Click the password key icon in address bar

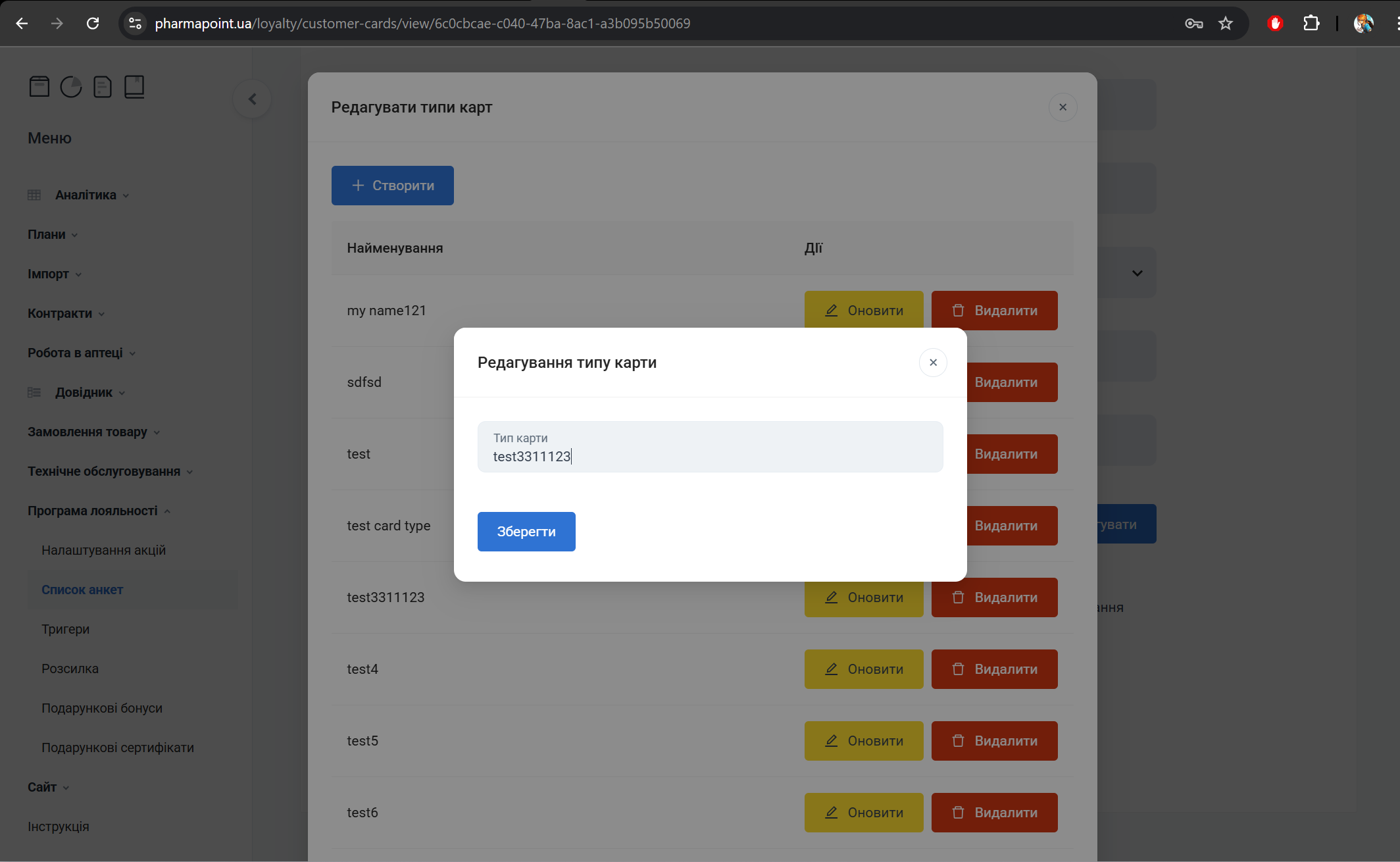coord(1193,24)
